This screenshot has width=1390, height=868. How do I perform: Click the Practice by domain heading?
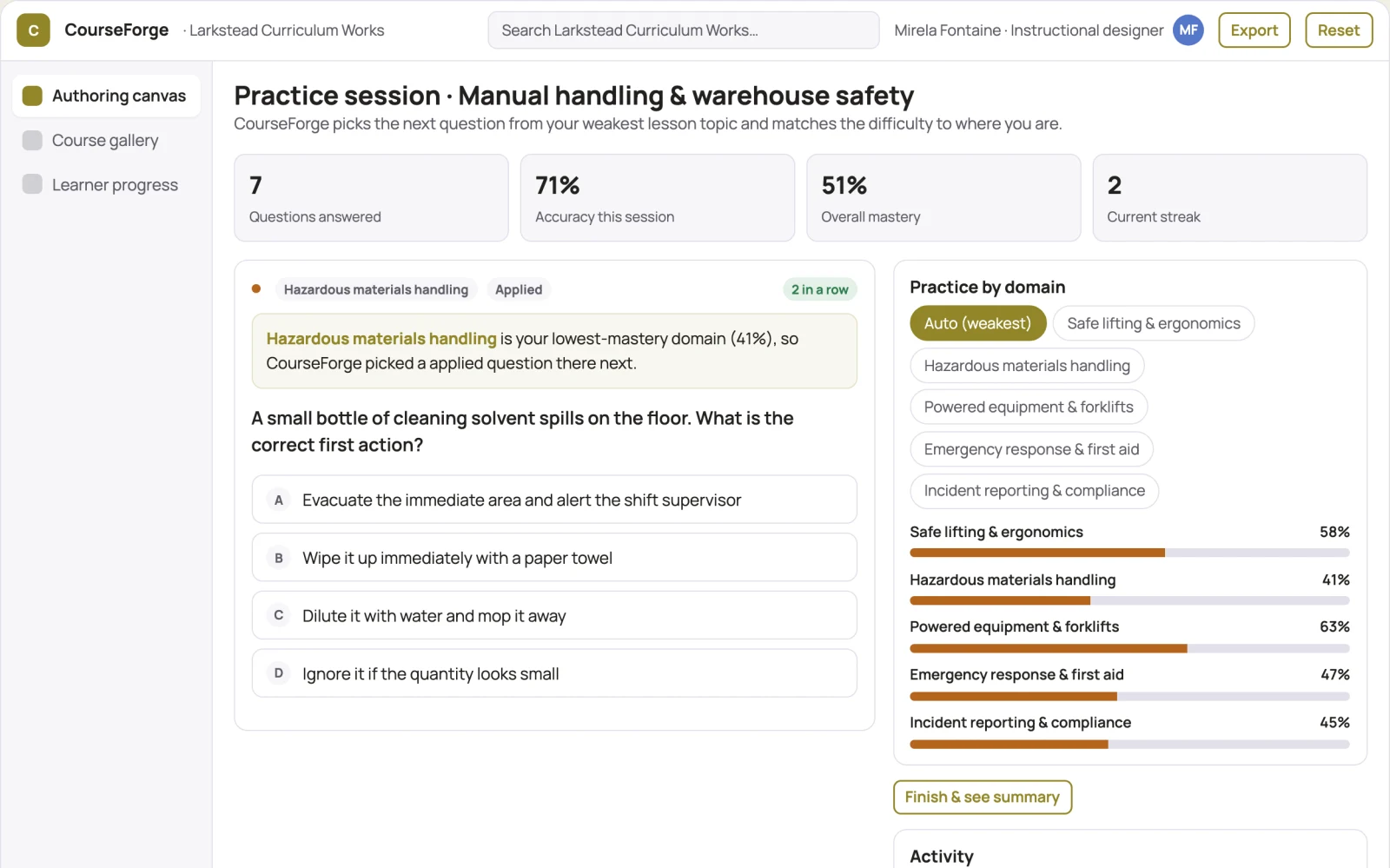(987, 287)
